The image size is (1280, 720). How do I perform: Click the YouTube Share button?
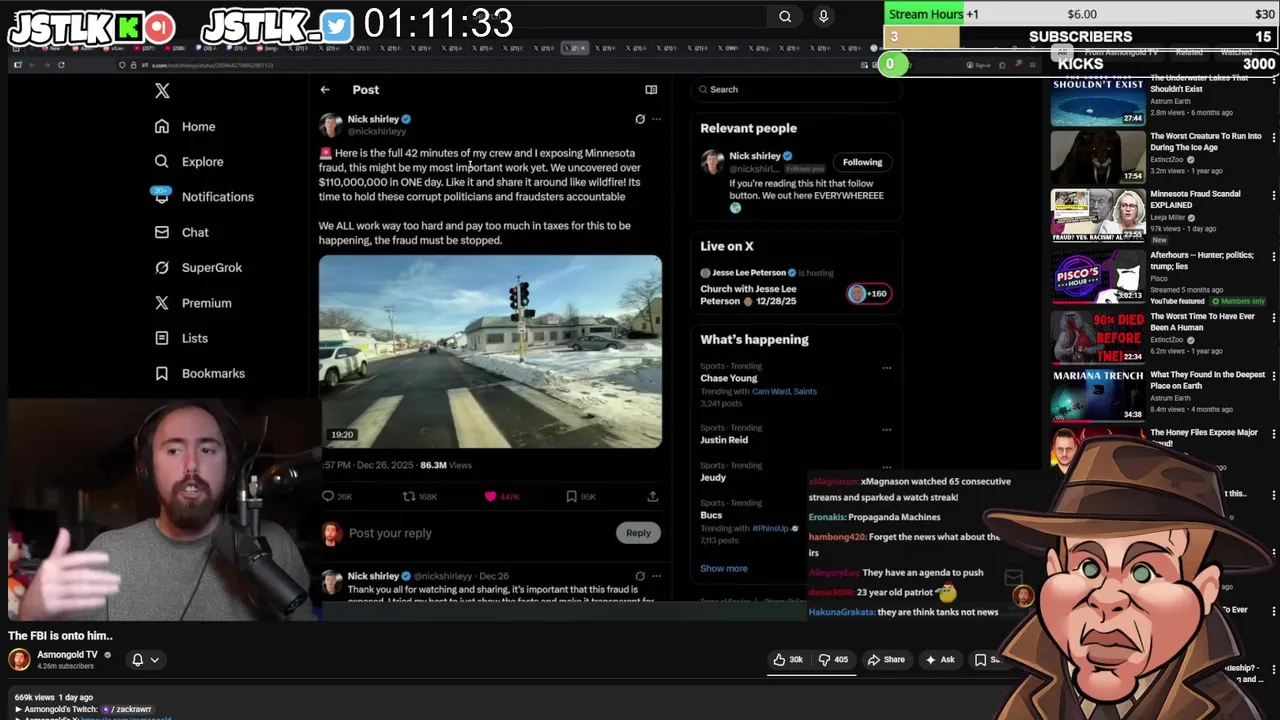click(x=886, y=659)
